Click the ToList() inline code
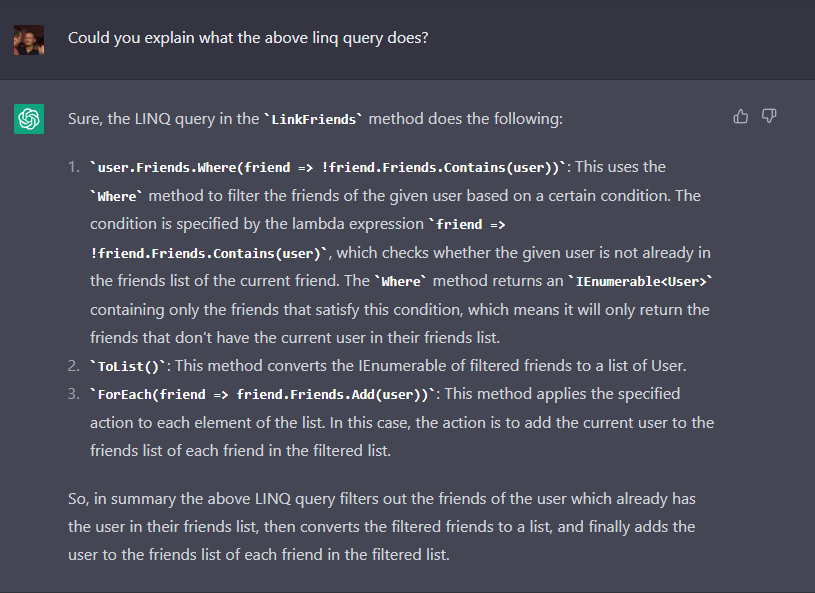 click(x=128, y=366)
